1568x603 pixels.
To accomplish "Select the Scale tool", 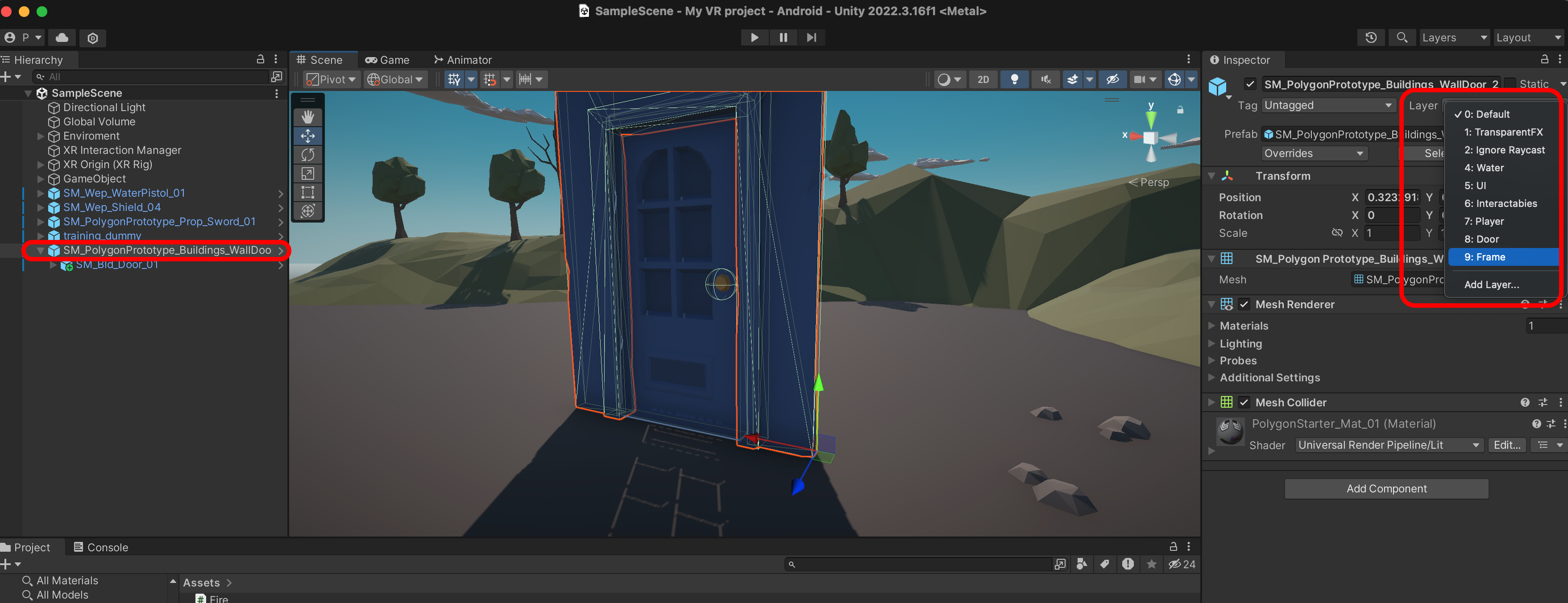I will [x=307, y=174].
